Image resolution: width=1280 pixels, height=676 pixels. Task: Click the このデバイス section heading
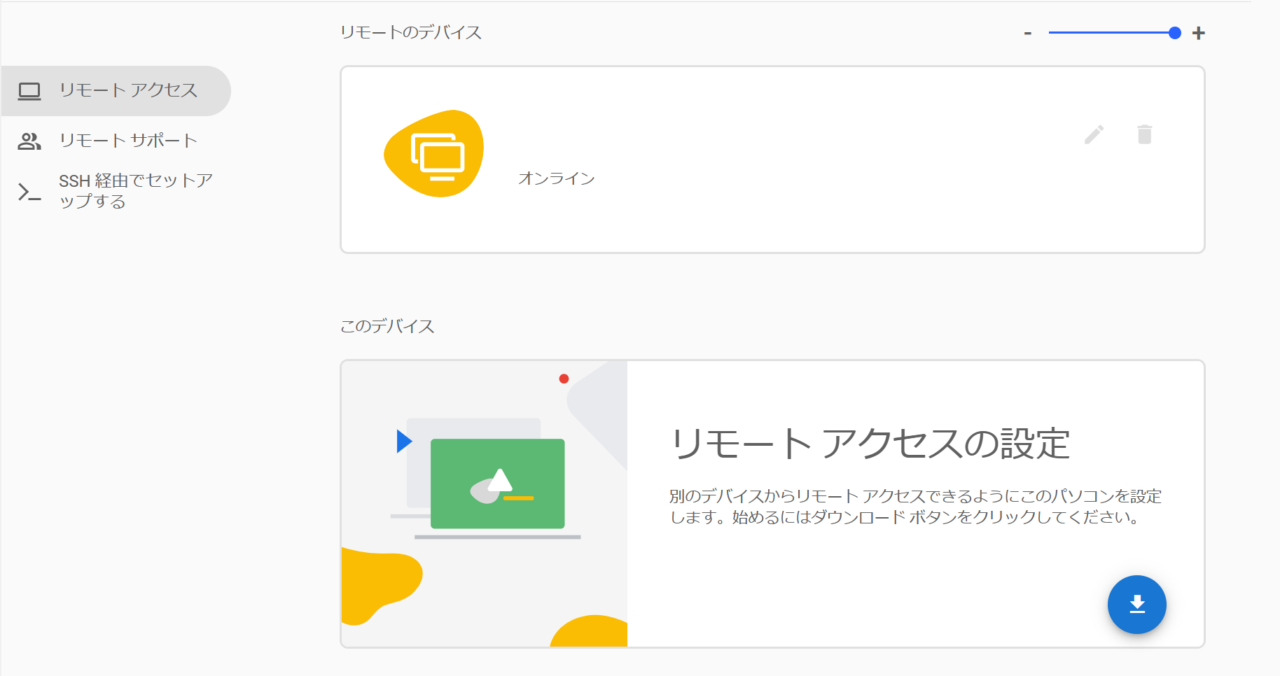tap(387, 327)
